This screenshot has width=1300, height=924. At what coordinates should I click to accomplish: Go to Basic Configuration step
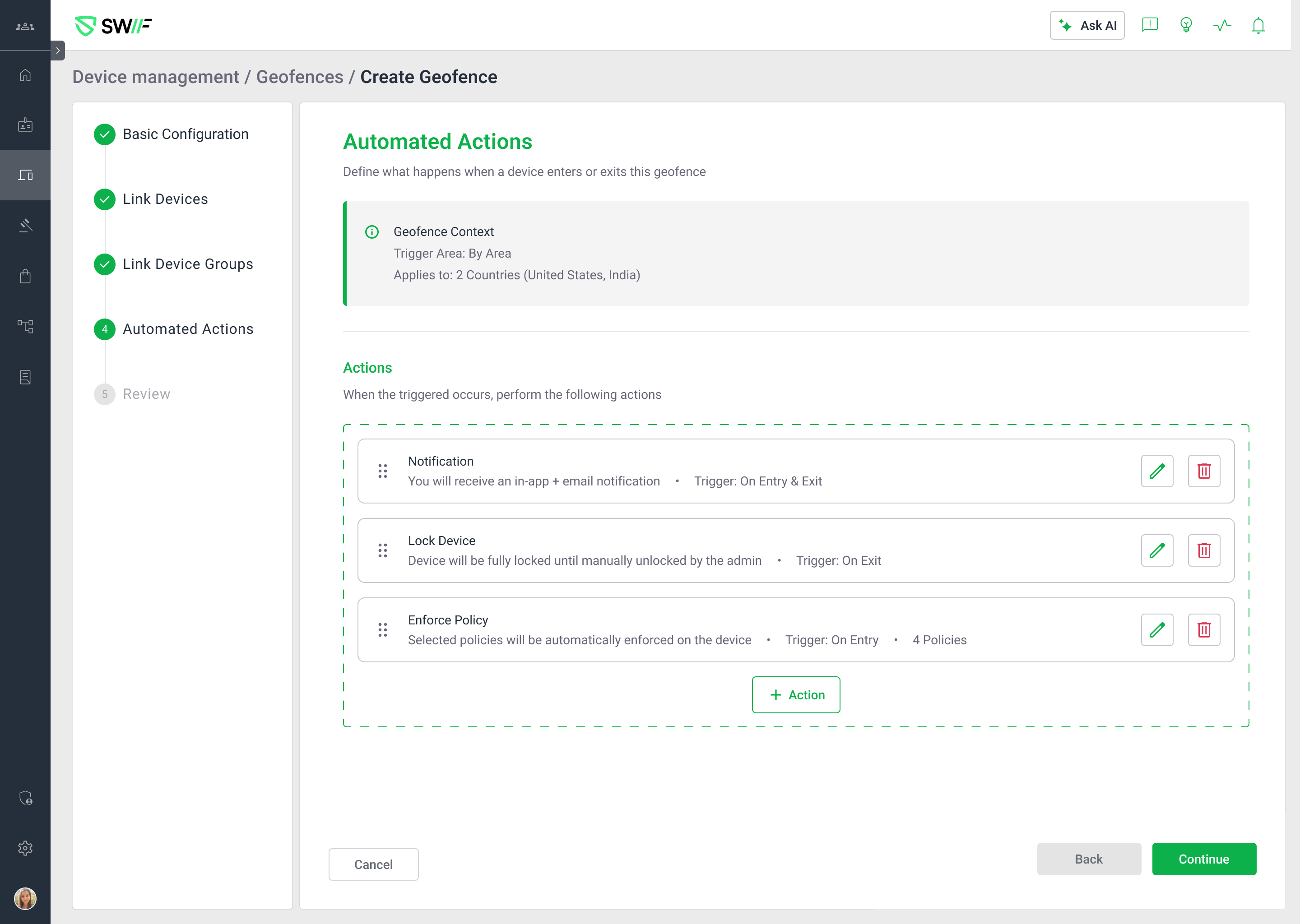(185, 134)
